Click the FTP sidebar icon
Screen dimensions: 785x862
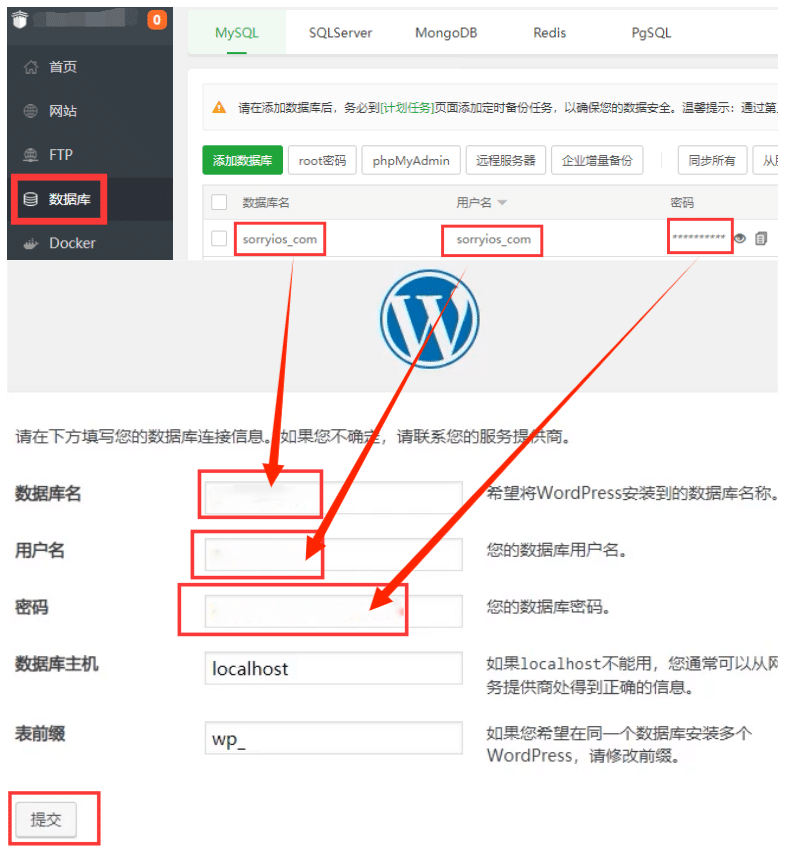[31, 155]
